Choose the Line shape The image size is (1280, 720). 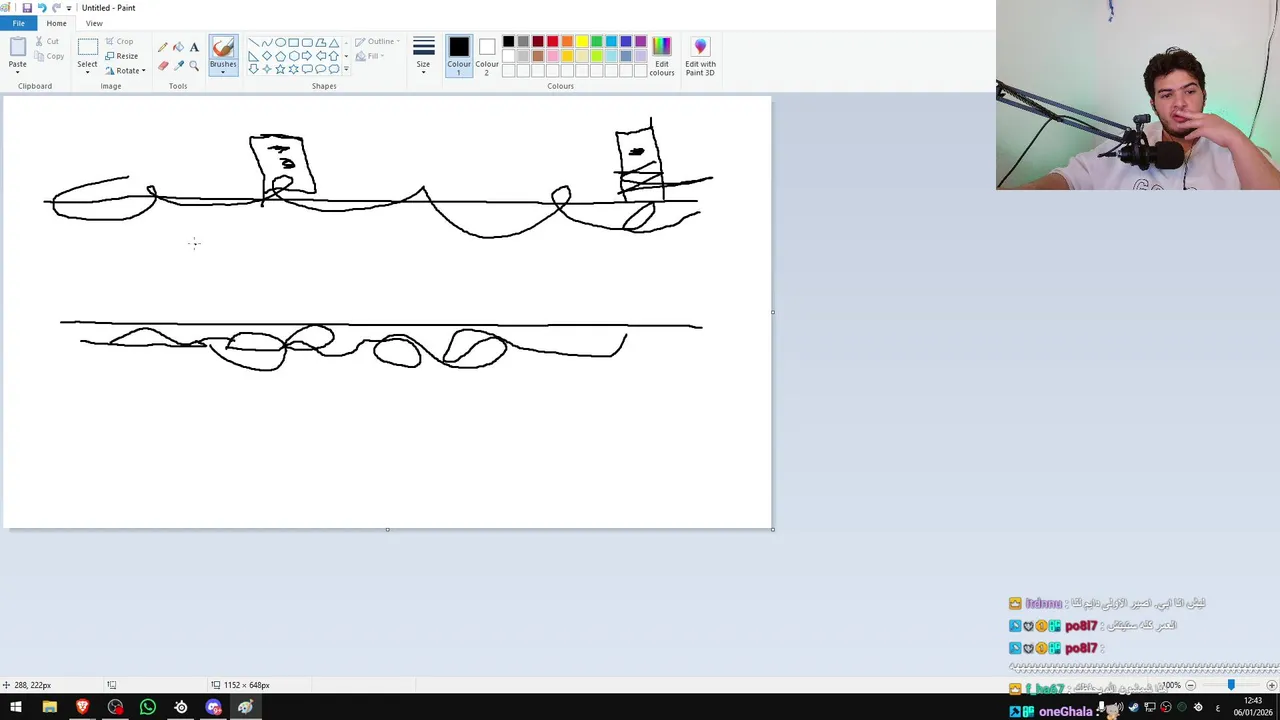pyautogui.click(x=253, y=43)
